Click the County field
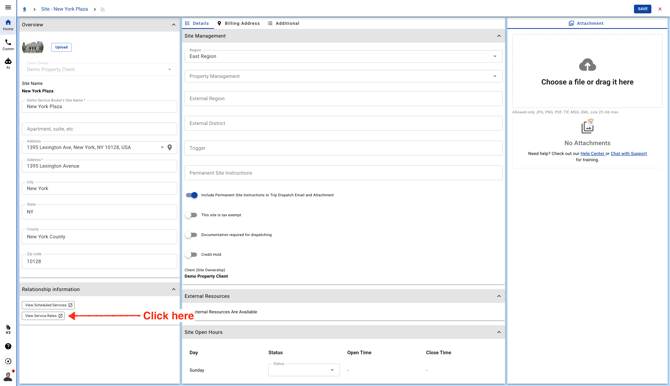 point(99,236)
